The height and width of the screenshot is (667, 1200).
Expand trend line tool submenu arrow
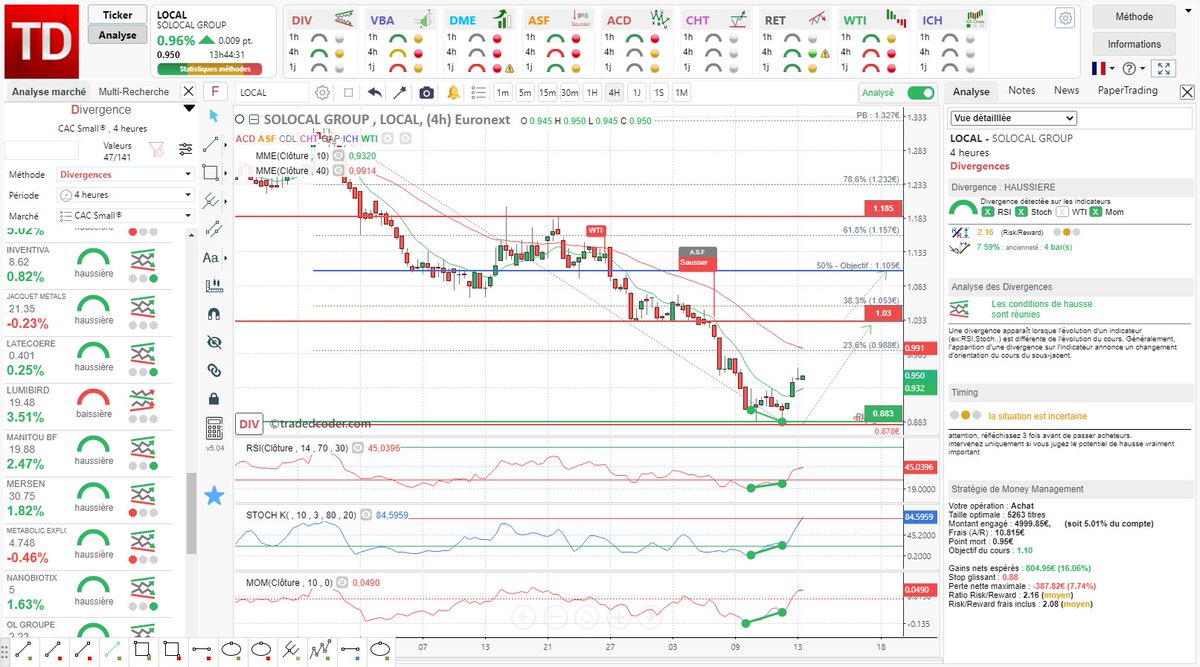[225, 145]
